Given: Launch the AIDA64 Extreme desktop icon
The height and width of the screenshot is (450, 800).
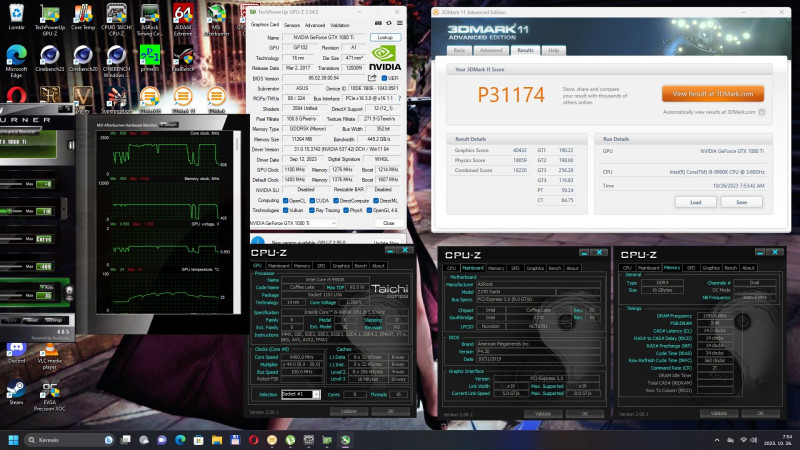Looking at the screenshot, I should [183, 20].
